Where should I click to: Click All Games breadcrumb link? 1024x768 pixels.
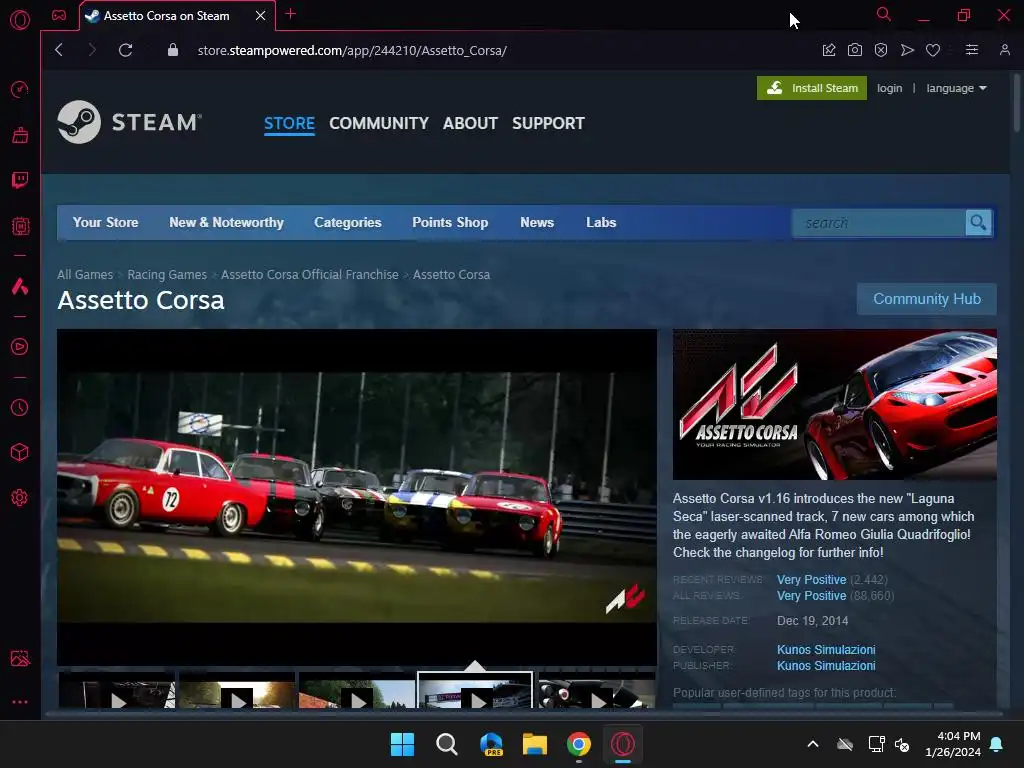point(85,275)
